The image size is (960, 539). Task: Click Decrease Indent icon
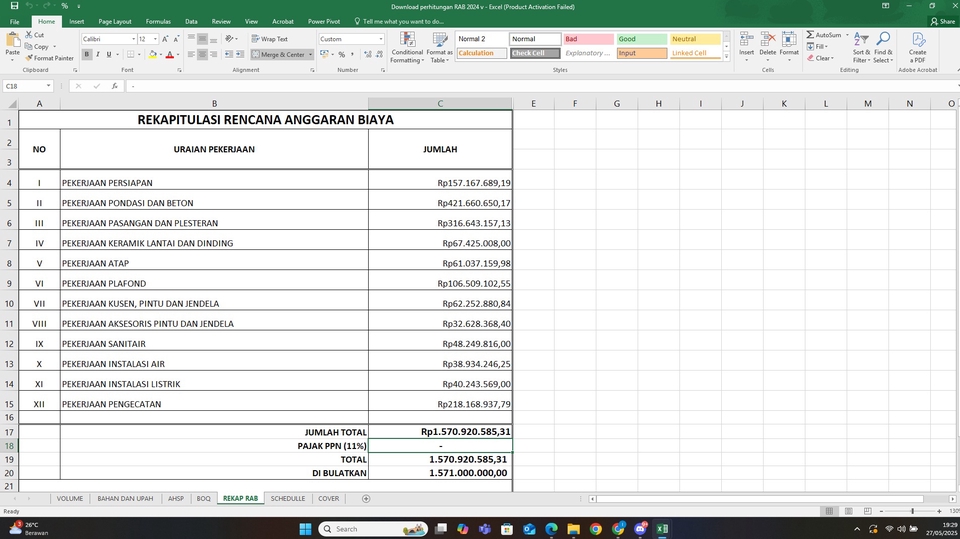click(x=228, y=55)
